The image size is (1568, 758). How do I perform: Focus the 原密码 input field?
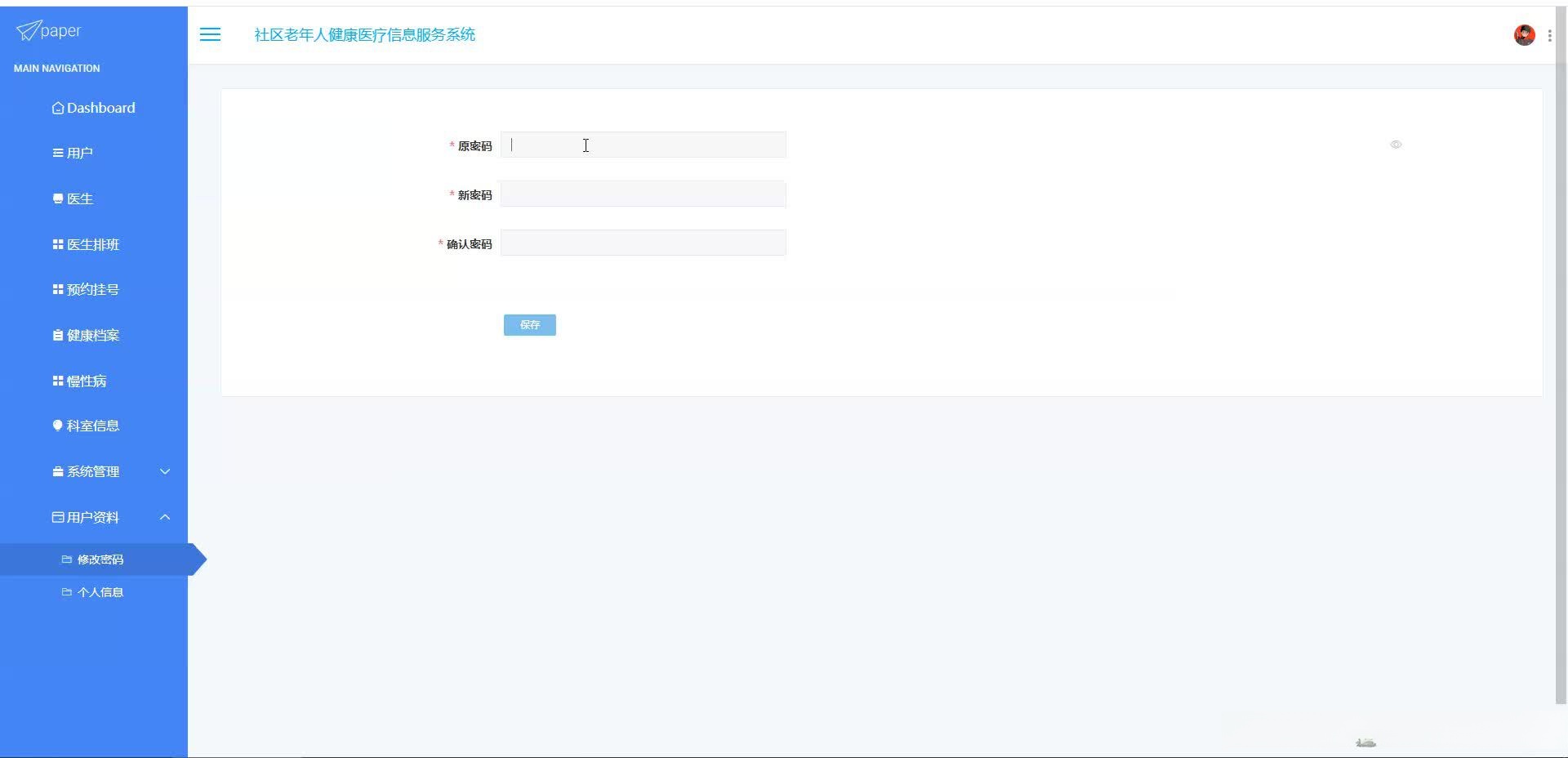[x=644, y=145]
